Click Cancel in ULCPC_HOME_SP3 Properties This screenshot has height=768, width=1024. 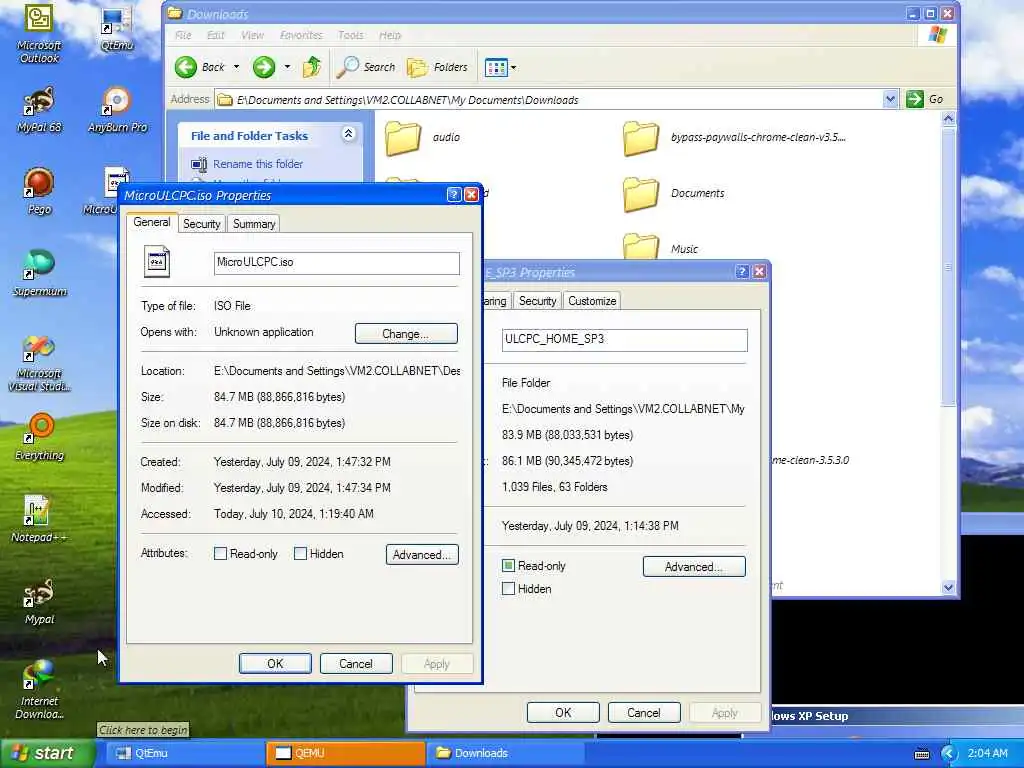(644, 712)
